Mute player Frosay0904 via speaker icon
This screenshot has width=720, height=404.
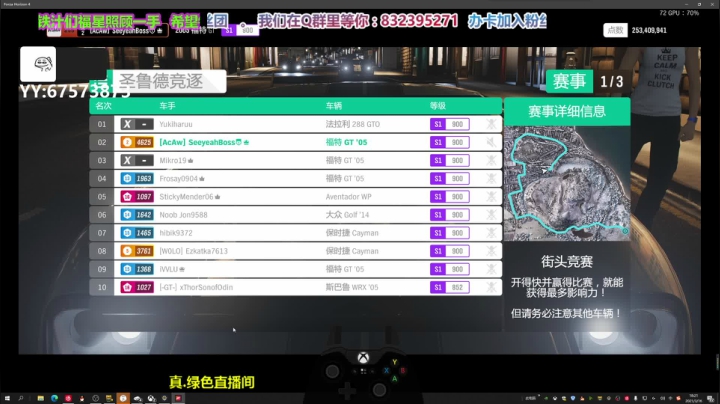(x=491, y=179)
